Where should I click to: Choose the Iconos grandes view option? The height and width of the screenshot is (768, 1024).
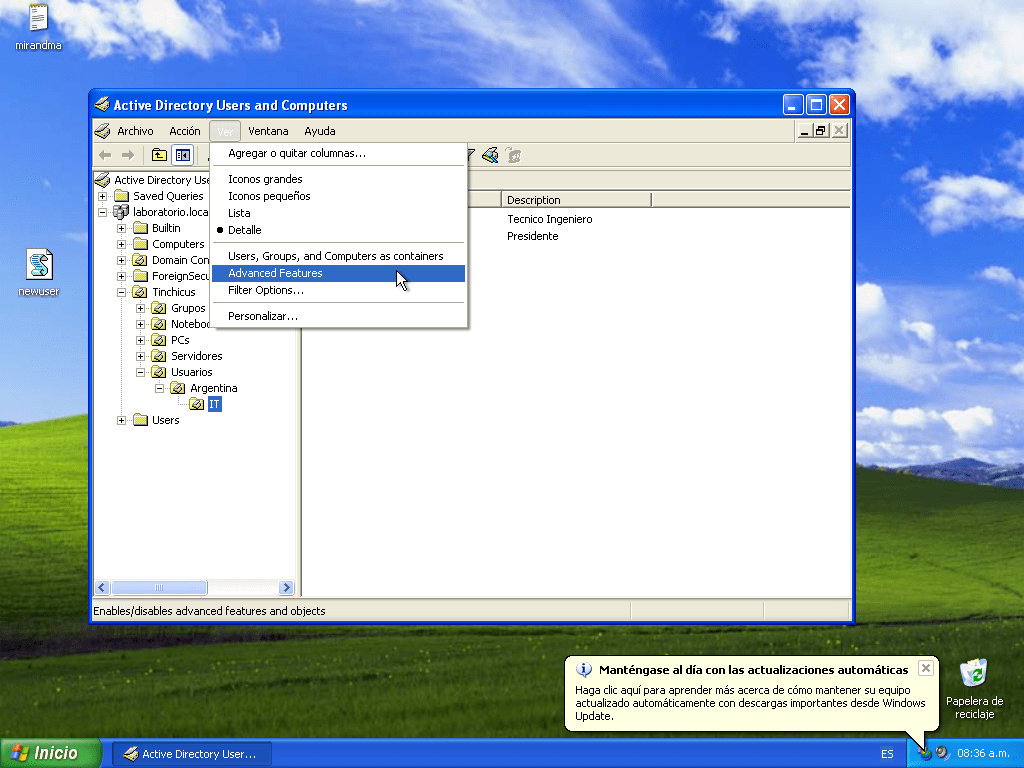(x=265, y=179)
